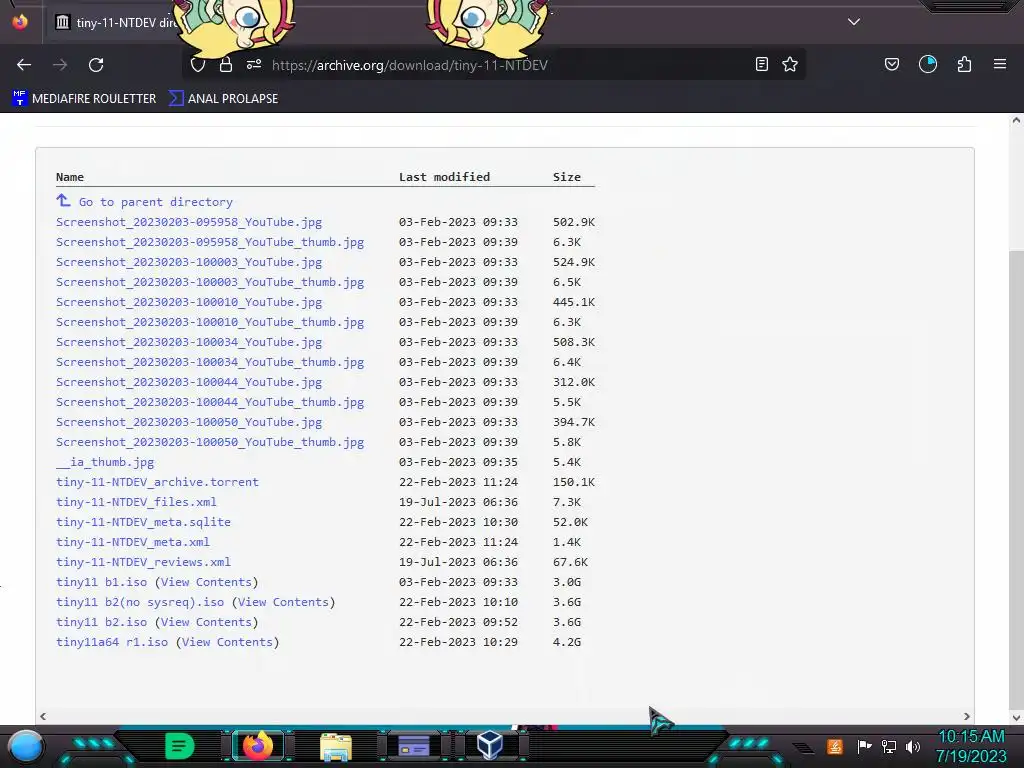Download tiny-11-NTDEV_archive.torrent

pyautogui.click(x=157, y=482)
